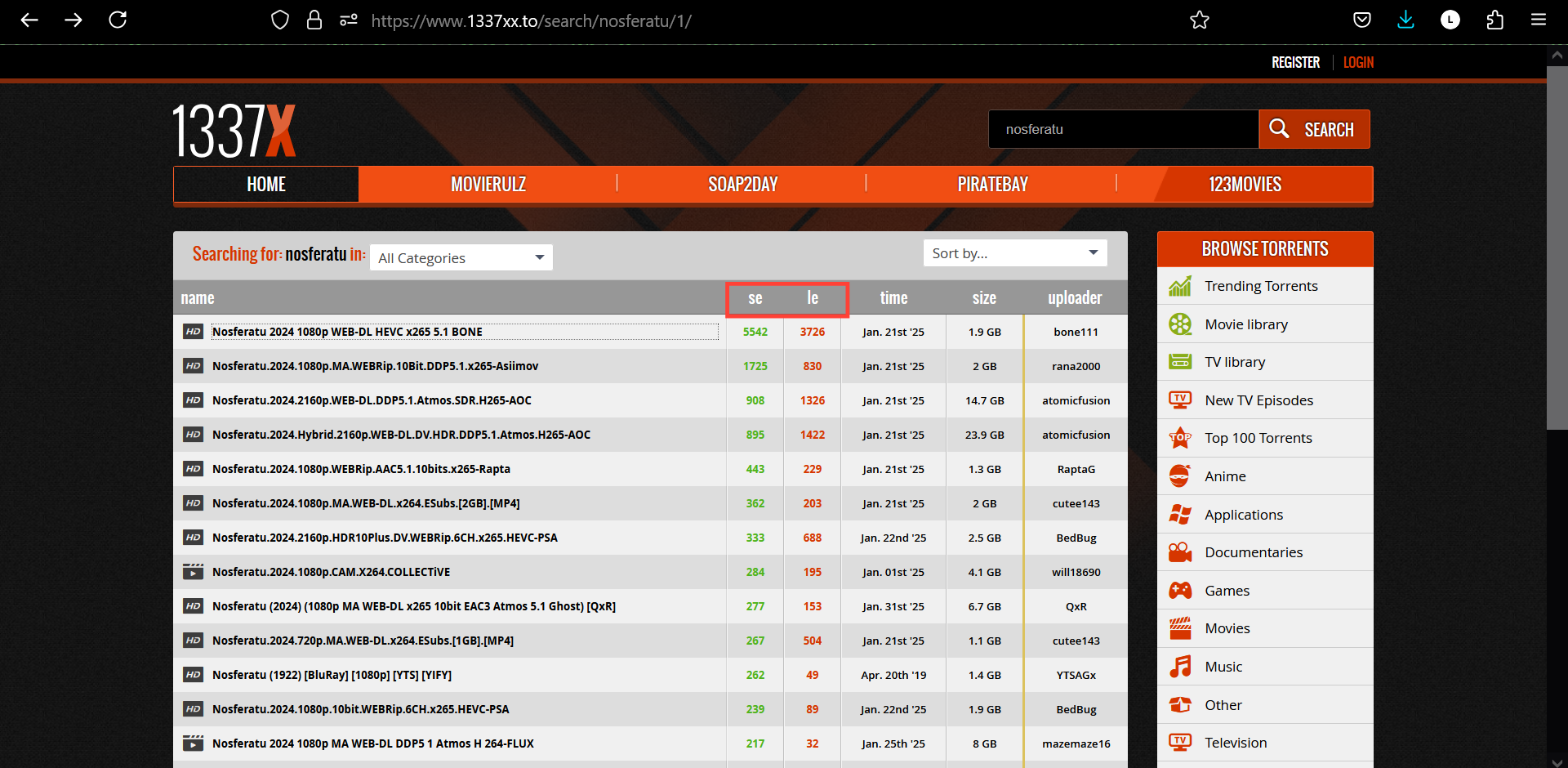Screen dimensions: 1568x768
Task: Click the browser account avatar icon
Action: point(1450,20)
